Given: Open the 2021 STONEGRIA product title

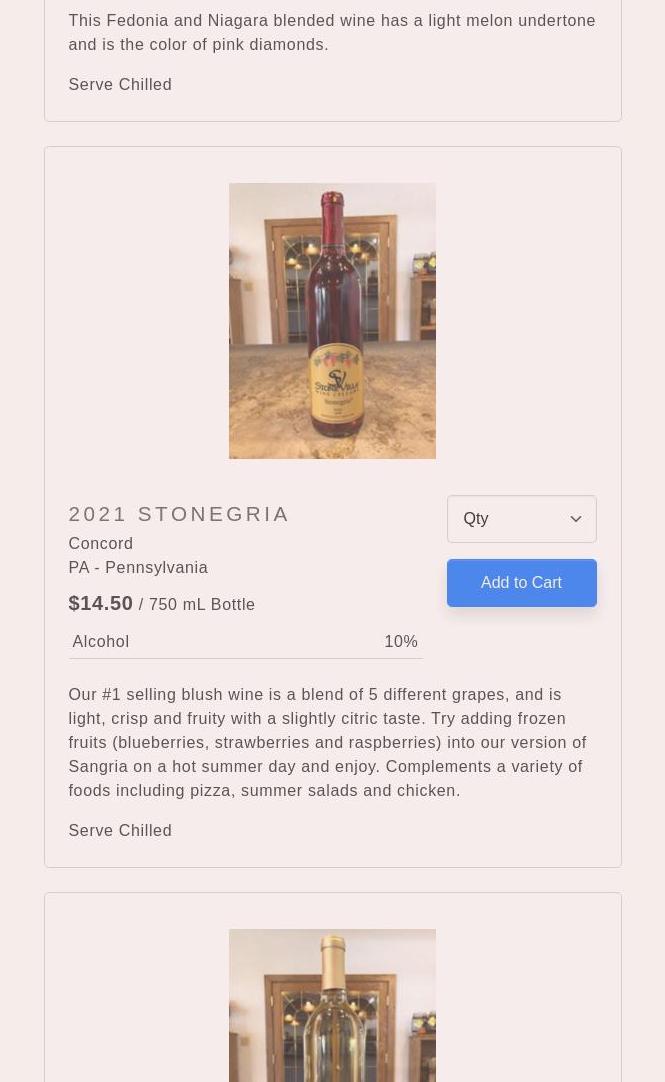Looking at the screenshot, I should click(x=179, y=514).
